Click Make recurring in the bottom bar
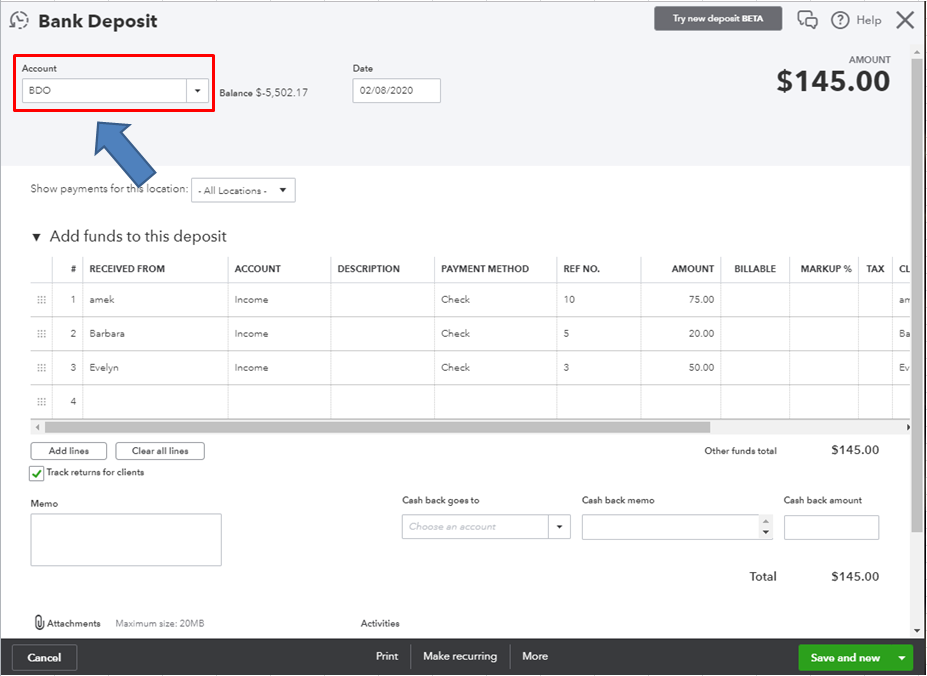This screenshot has width=927, height=676. coord(460,656)
